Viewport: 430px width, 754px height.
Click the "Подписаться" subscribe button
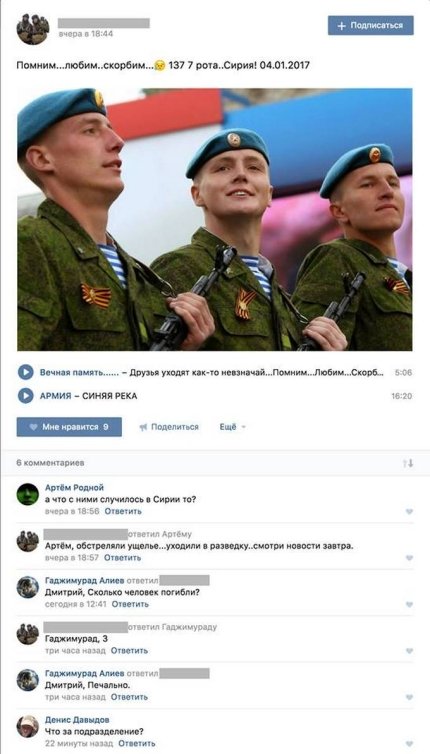(370, 25)
